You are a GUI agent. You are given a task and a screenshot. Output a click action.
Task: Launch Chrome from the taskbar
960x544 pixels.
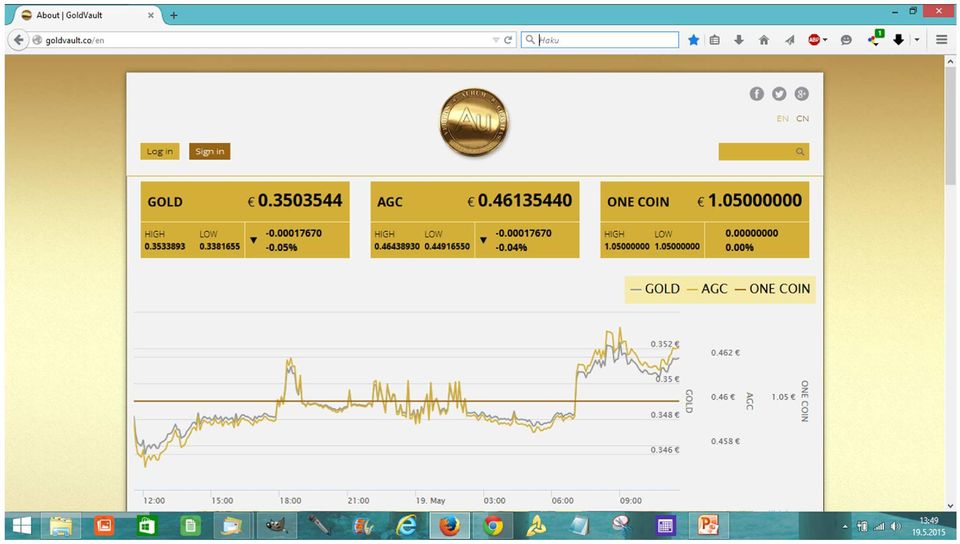(x=493, y=526)
